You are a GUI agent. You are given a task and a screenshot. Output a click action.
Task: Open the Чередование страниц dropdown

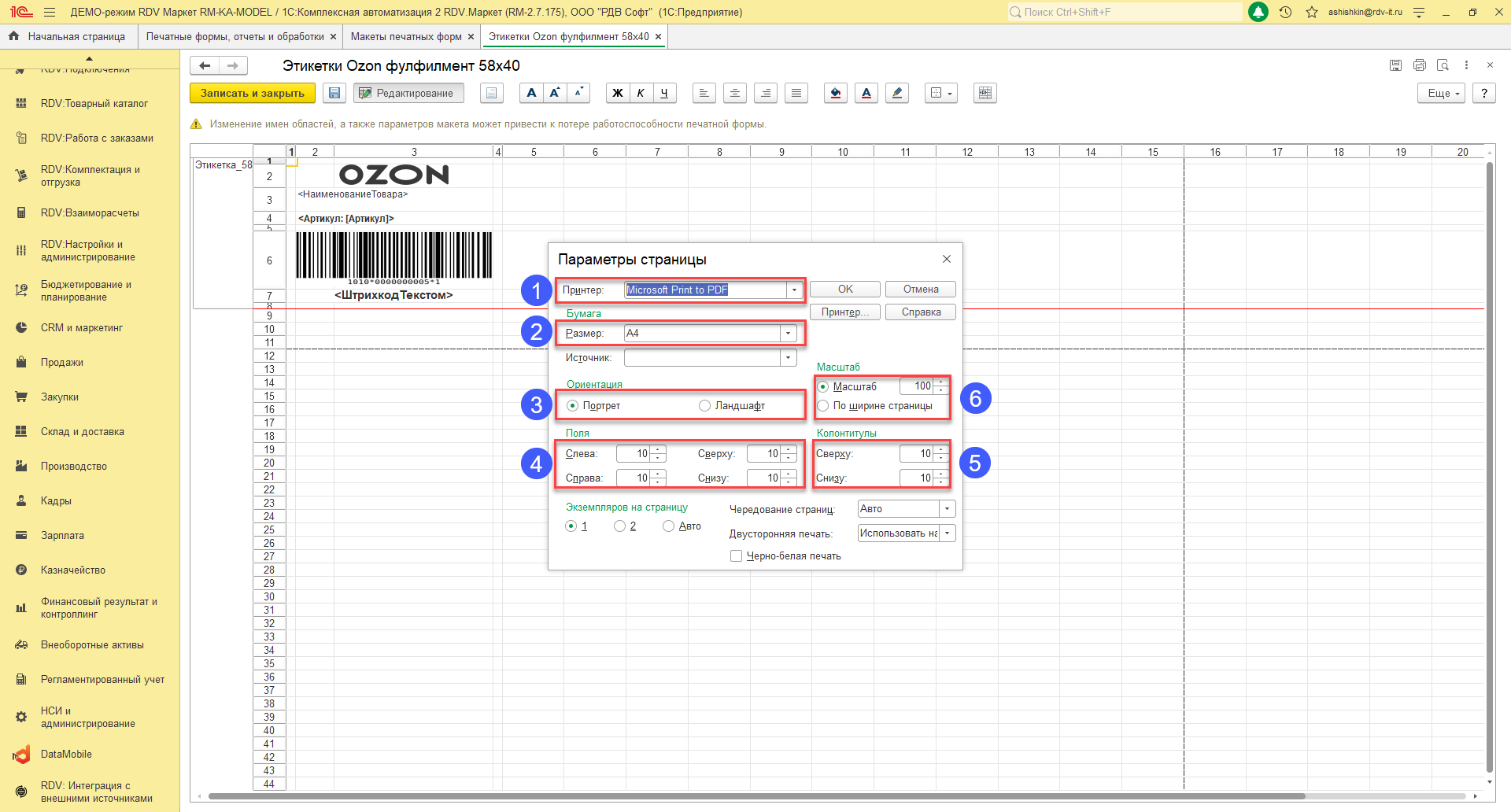pos(948,509)
